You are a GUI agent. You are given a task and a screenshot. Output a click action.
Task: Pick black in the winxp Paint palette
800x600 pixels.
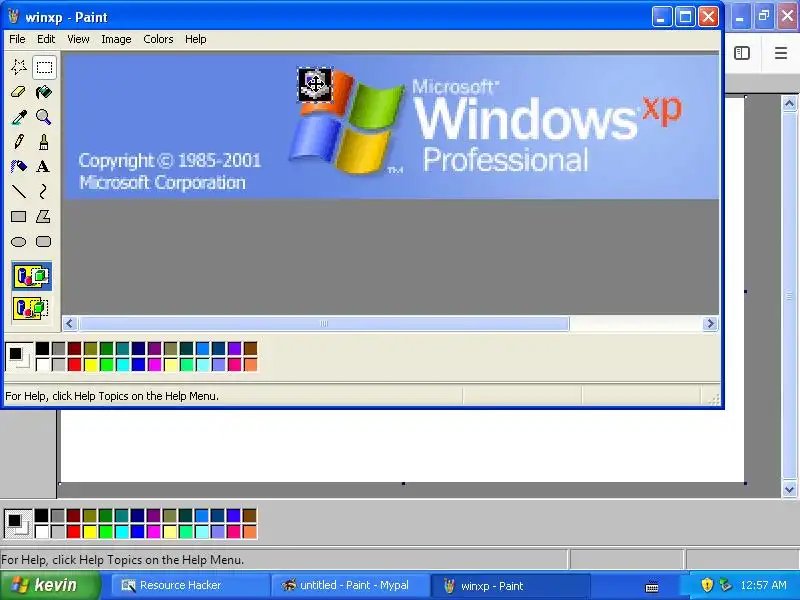[x=42, y=348]
